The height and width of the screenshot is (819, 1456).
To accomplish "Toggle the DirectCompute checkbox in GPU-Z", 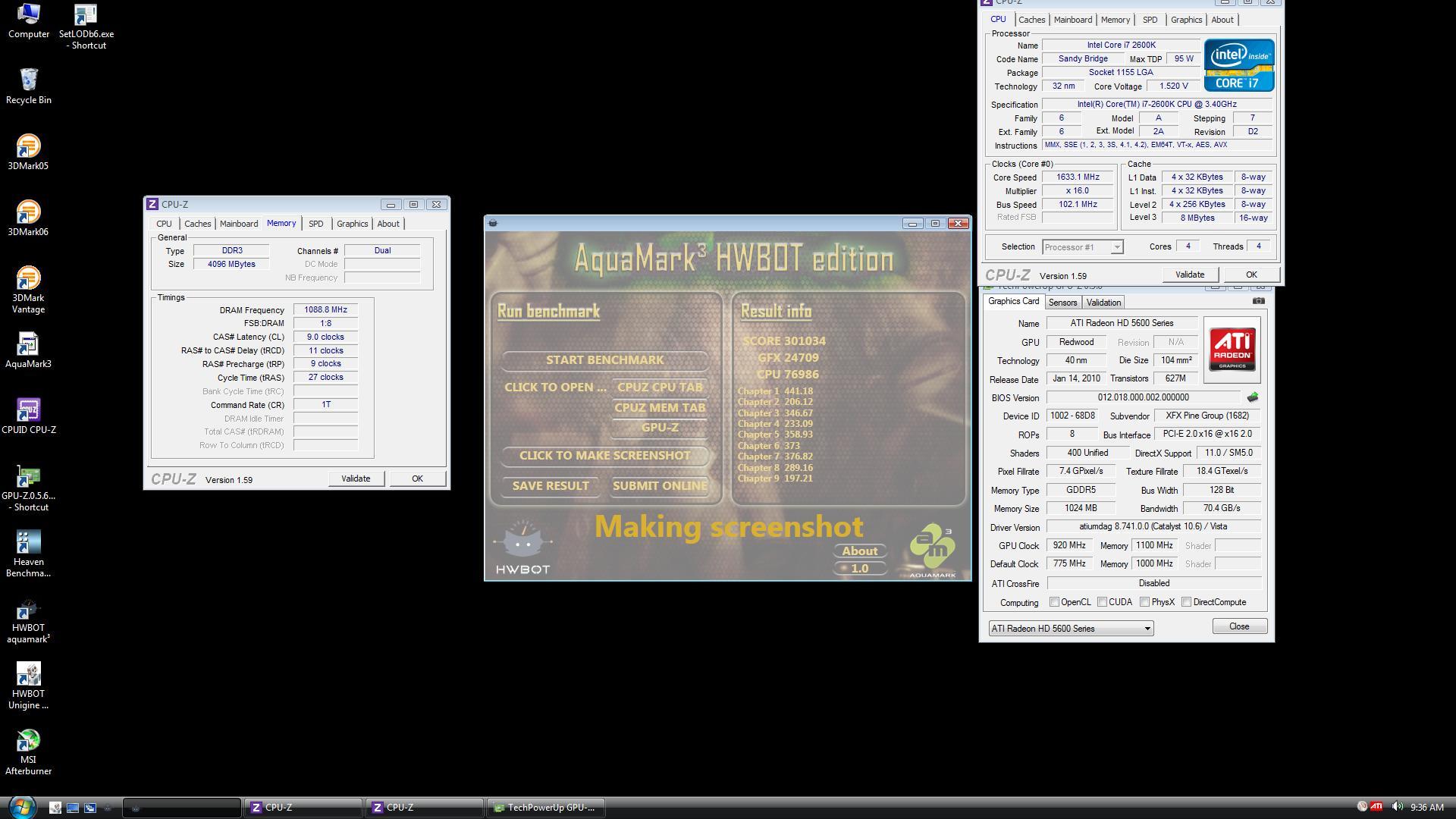I will tap(1186, 602).
